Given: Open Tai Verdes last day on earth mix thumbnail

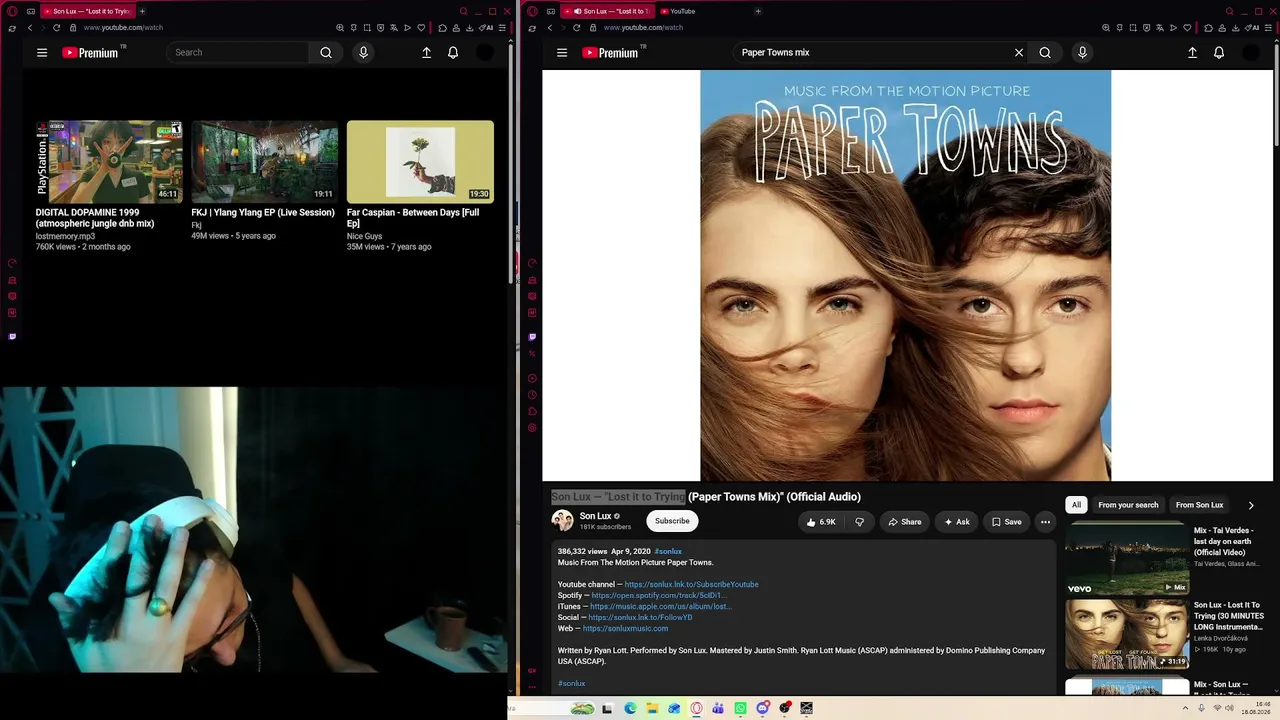Looking at the screenshot, I should pos(1126,558).
